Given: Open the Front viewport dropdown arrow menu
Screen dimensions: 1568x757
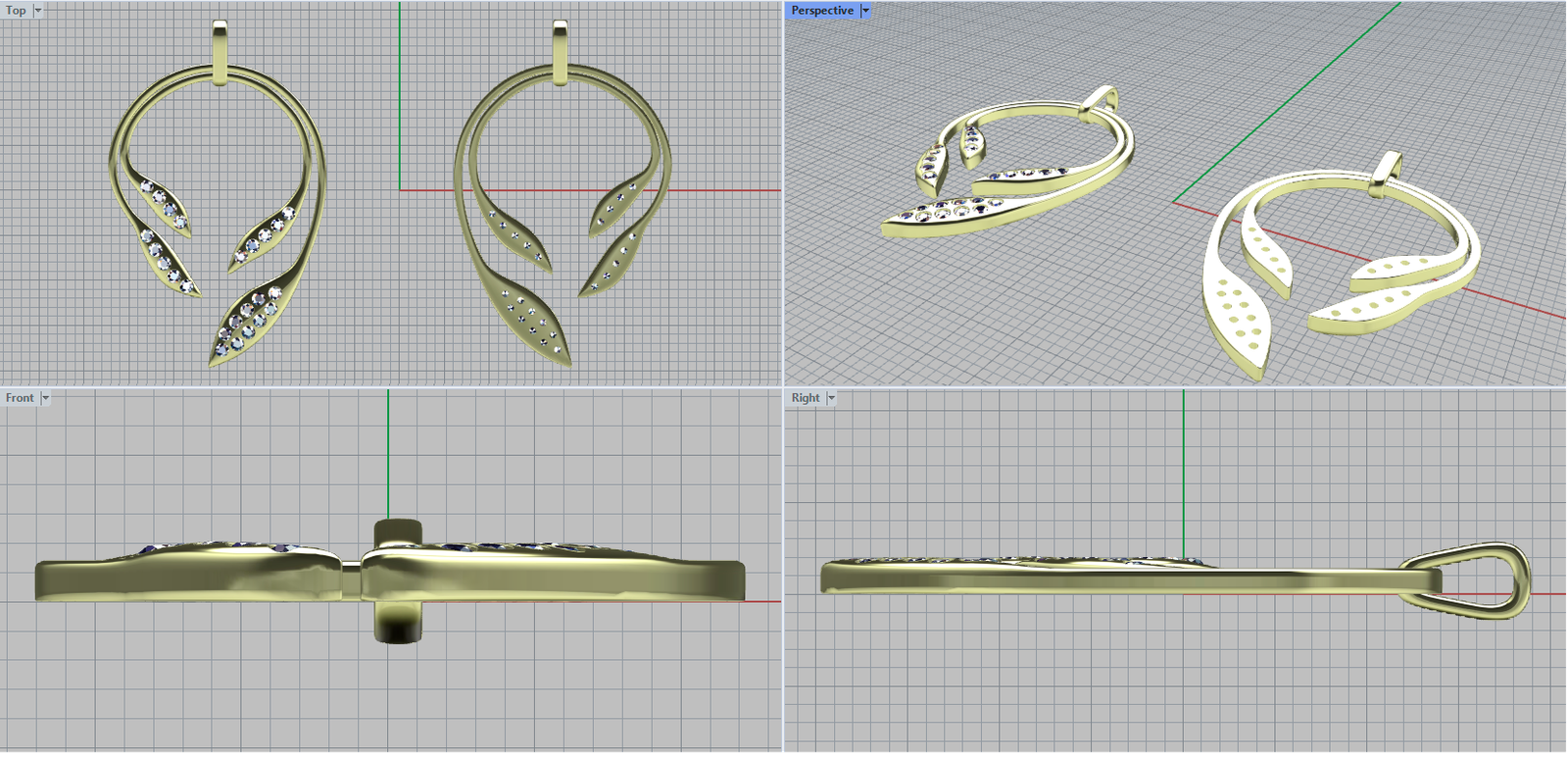Looking at the screenshot, I should click(x=45, y=398).
